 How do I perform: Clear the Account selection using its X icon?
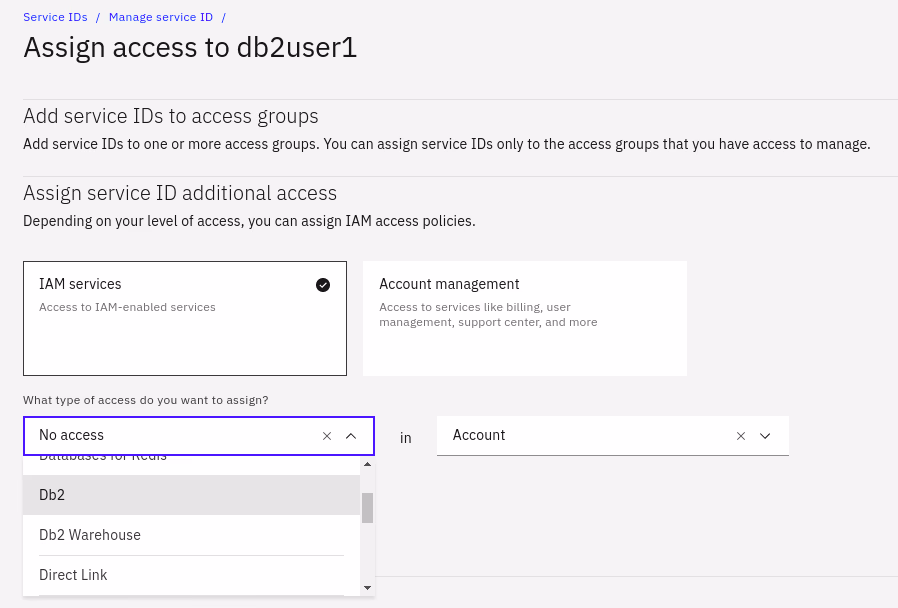(741, 436)
